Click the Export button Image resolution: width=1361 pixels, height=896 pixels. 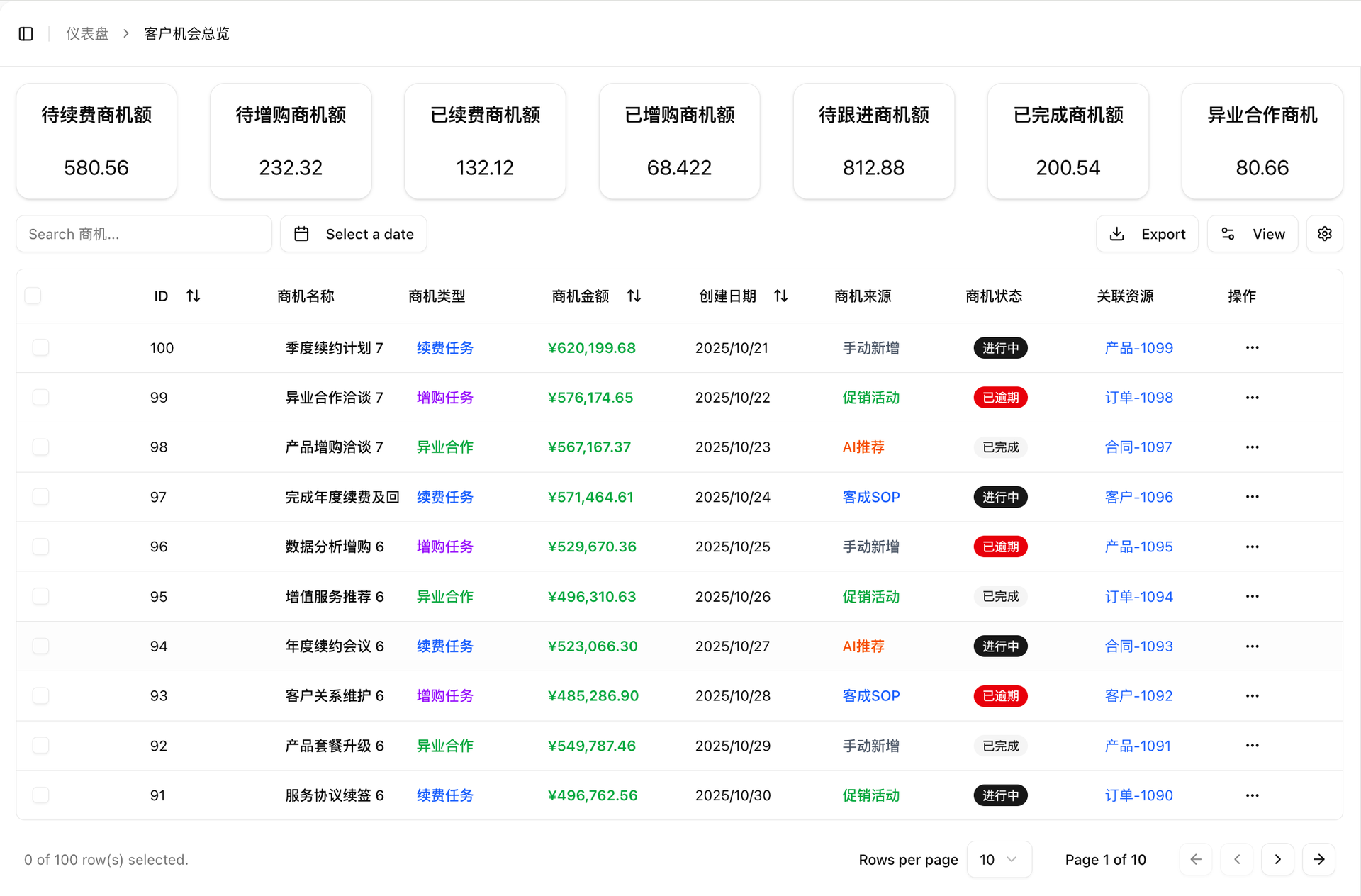tap(1147, 234)
